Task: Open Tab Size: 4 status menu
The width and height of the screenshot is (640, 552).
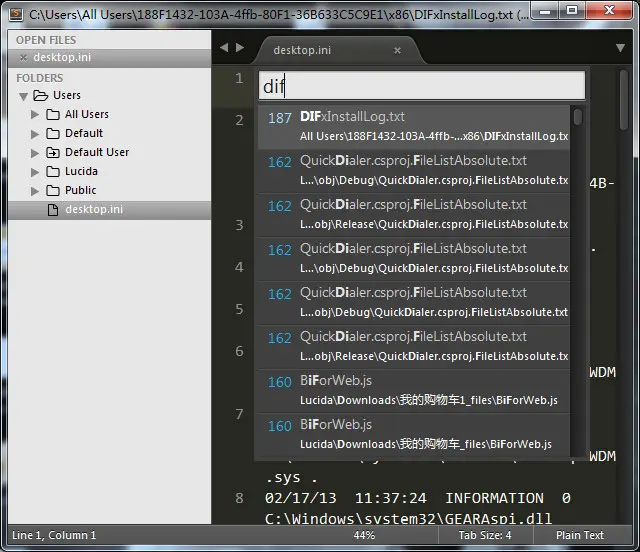Action: 484,535
